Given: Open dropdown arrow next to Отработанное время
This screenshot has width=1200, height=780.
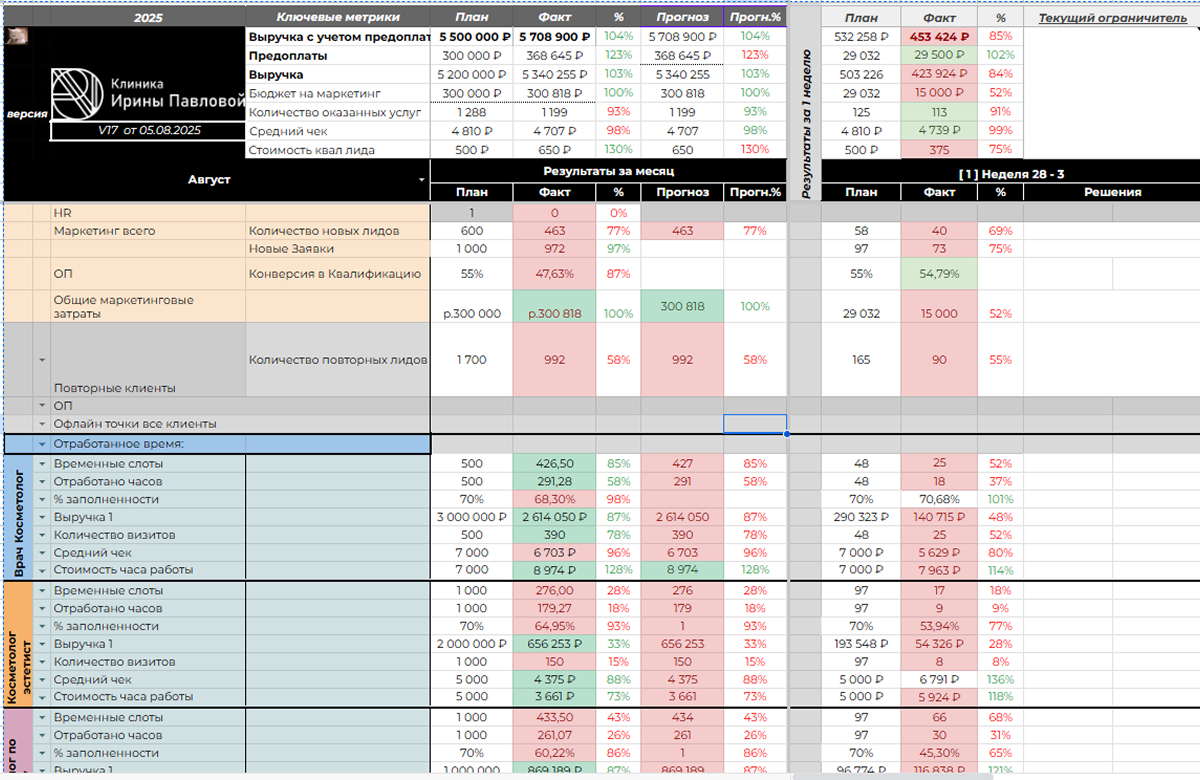Looking at the screenshot, I should [x=42, y=444].
